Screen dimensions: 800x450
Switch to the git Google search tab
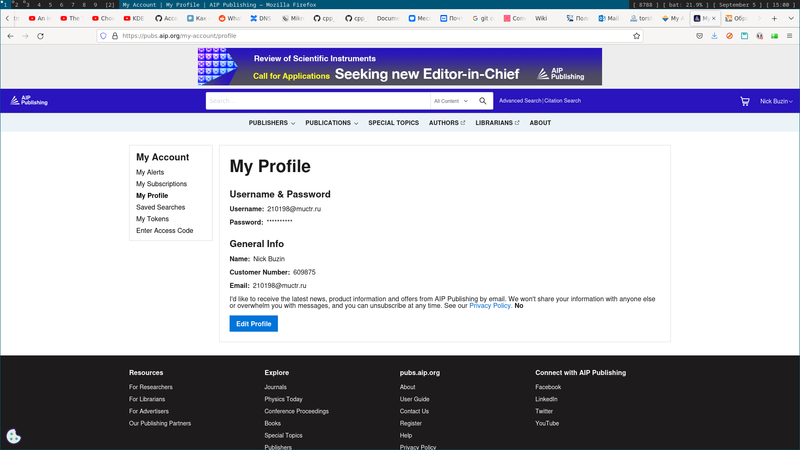pos(483,18)
